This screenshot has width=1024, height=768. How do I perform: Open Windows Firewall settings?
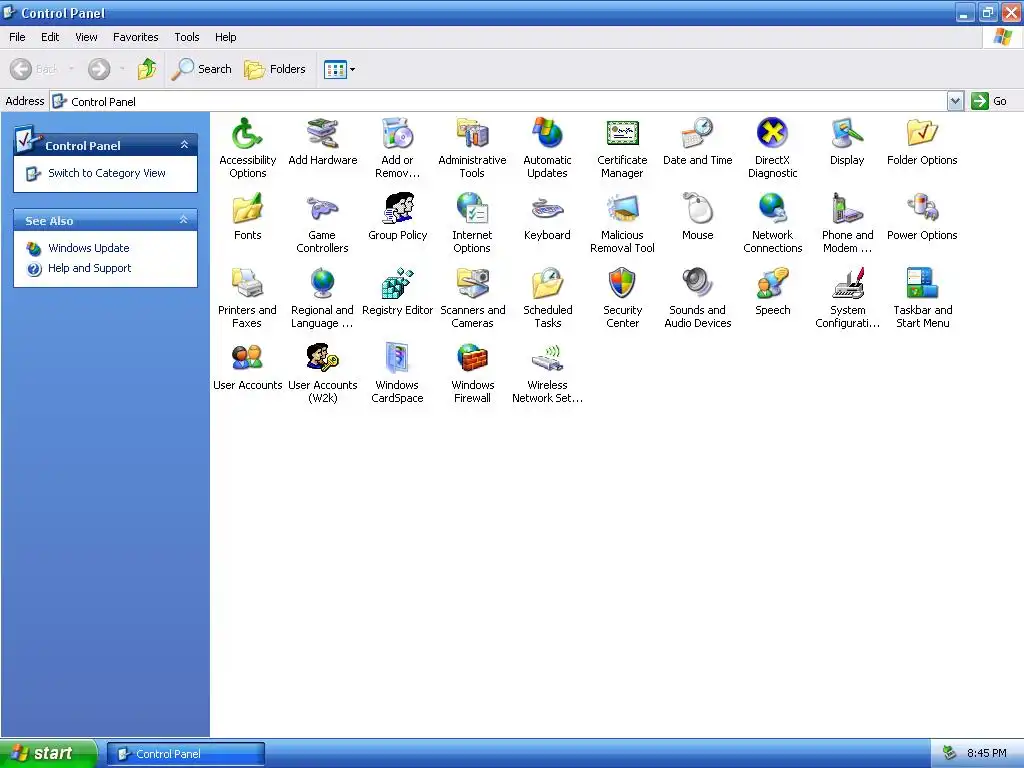pyautogui.click(x=472, y=374)
